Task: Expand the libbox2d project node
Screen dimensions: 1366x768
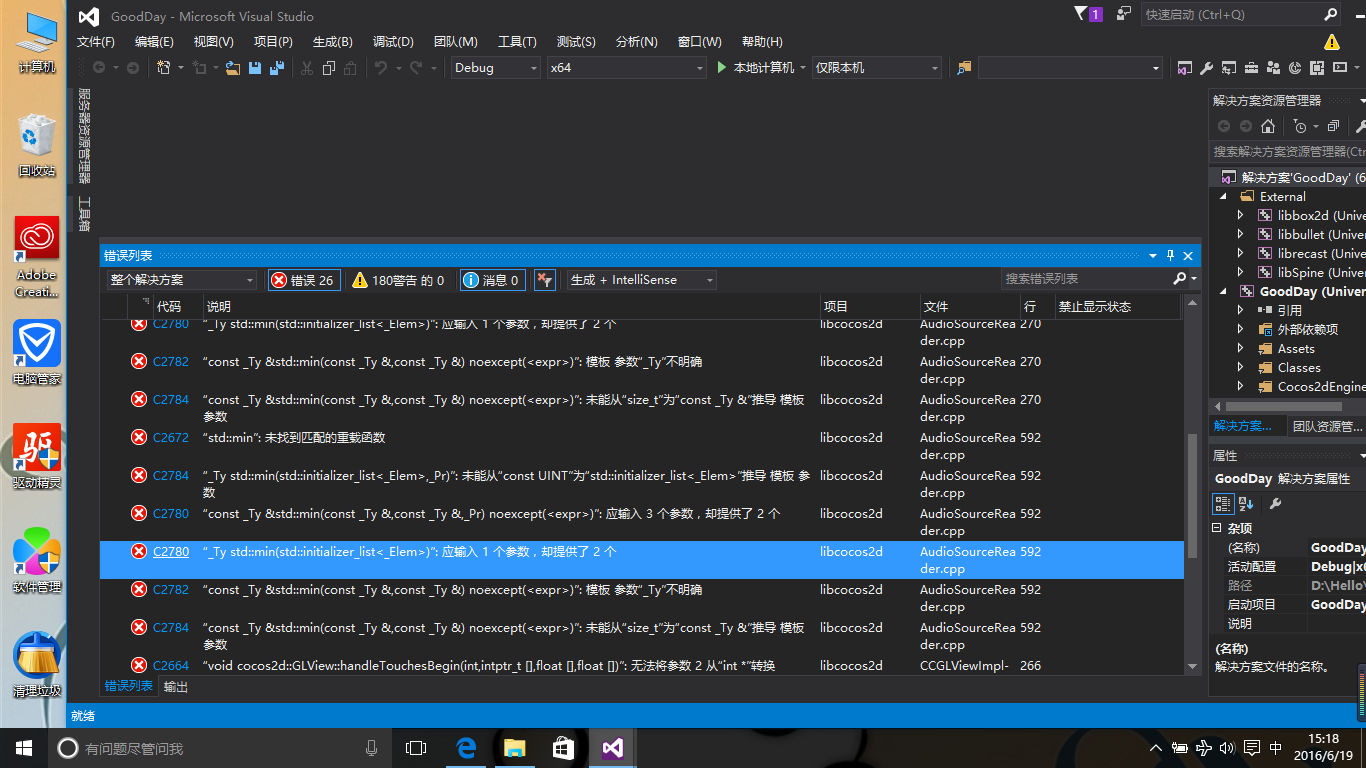Action: coord(1241,215)
